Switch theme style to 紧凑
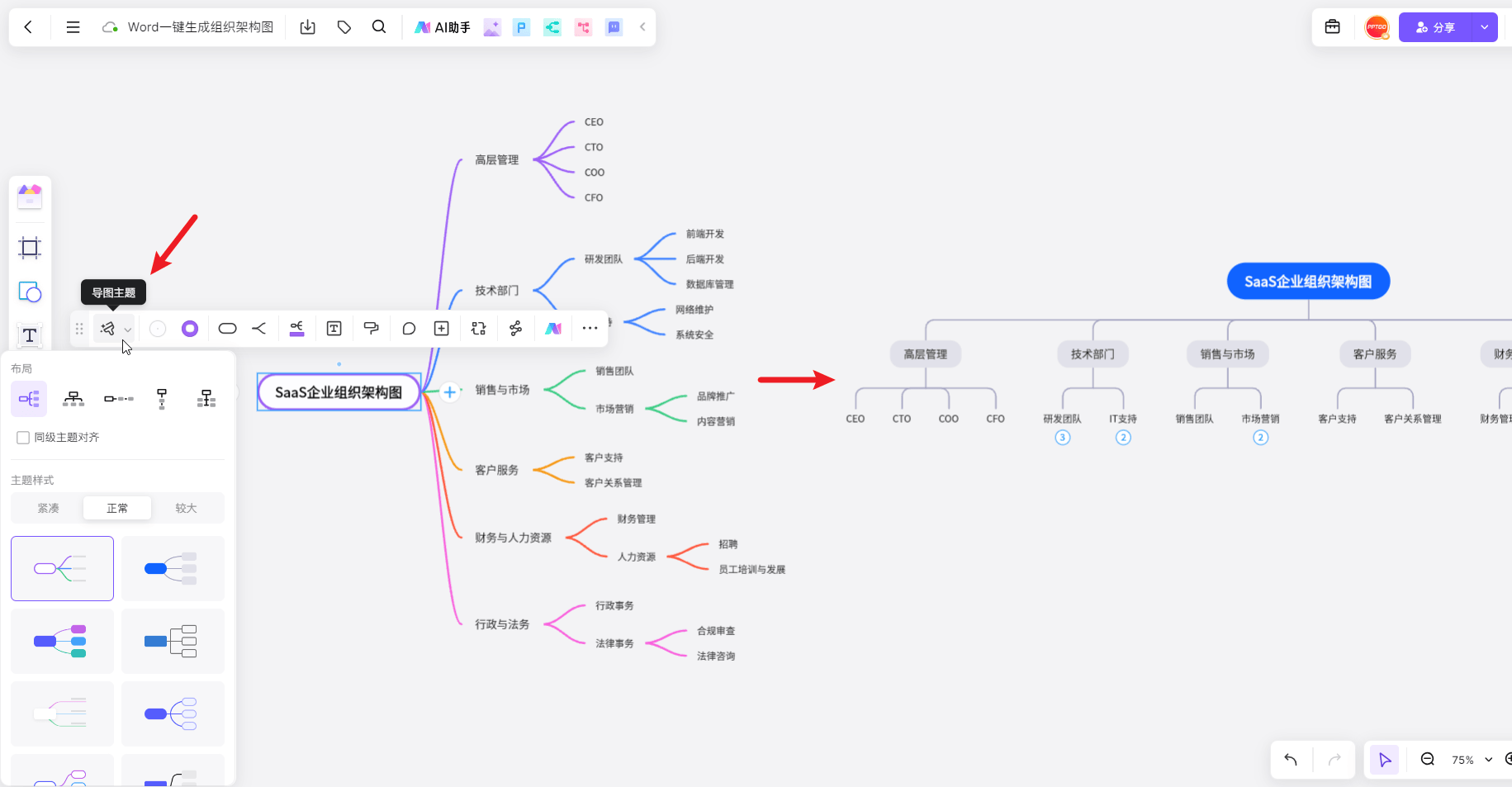The image size is (1512, 787). click(48, 508)
